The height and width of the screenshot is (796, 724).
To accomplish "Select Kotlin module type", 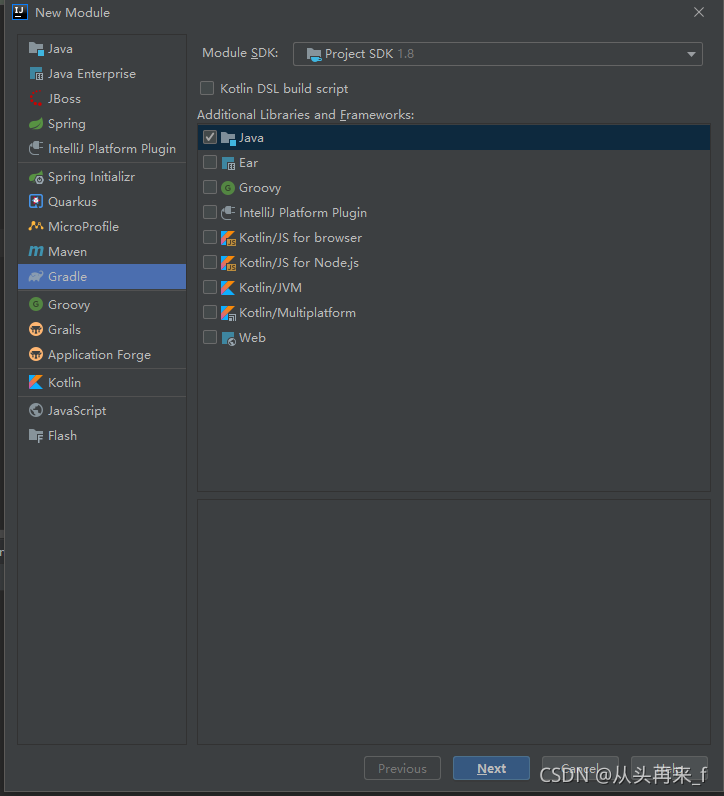I will point(102,382).
